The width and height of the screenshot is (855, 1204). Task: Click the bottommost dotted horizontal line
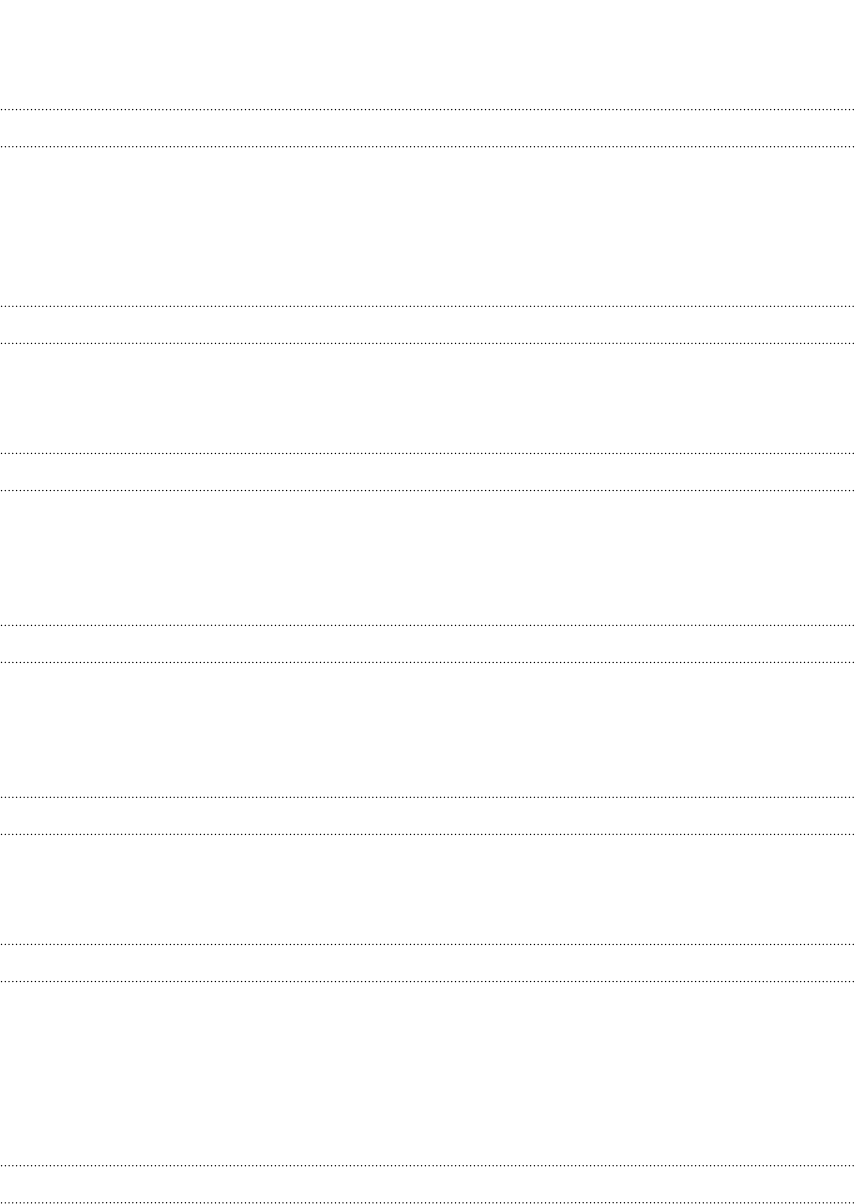pos(427,1202)
